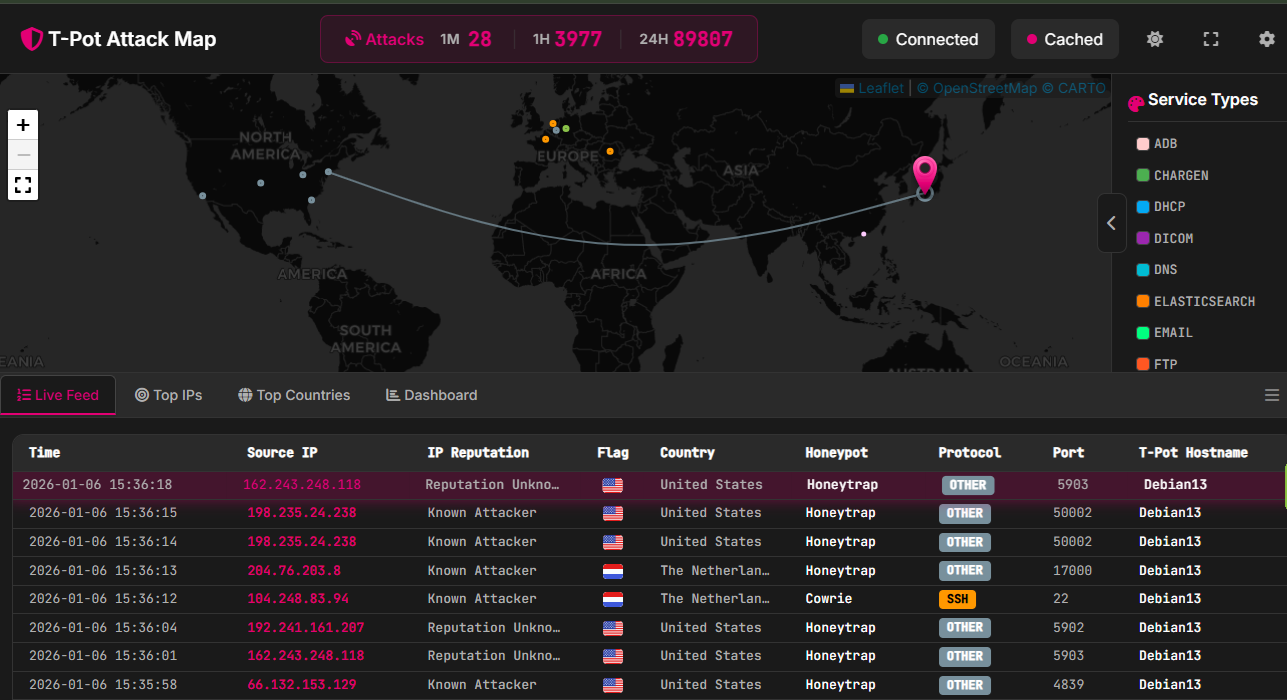Open the Top Countries tab

[294, 395]
